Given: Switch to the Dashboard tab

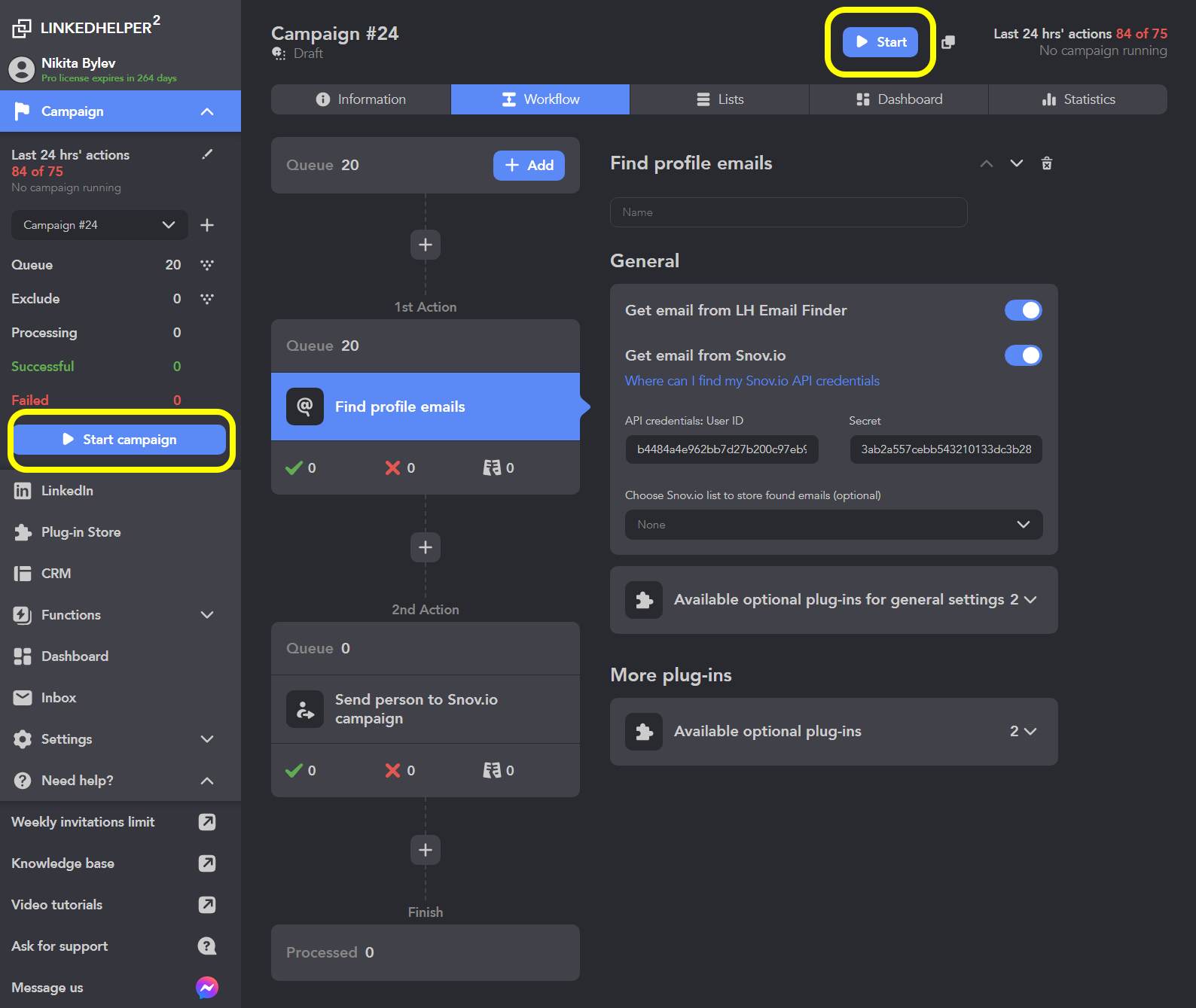Looking at the screenshot, I should point(899,99).
